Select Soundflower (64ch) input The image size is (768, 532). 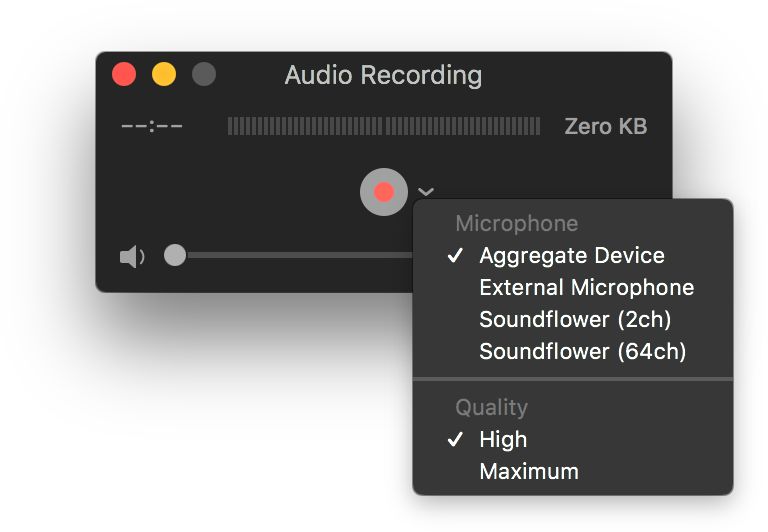(x=573, y=351)
